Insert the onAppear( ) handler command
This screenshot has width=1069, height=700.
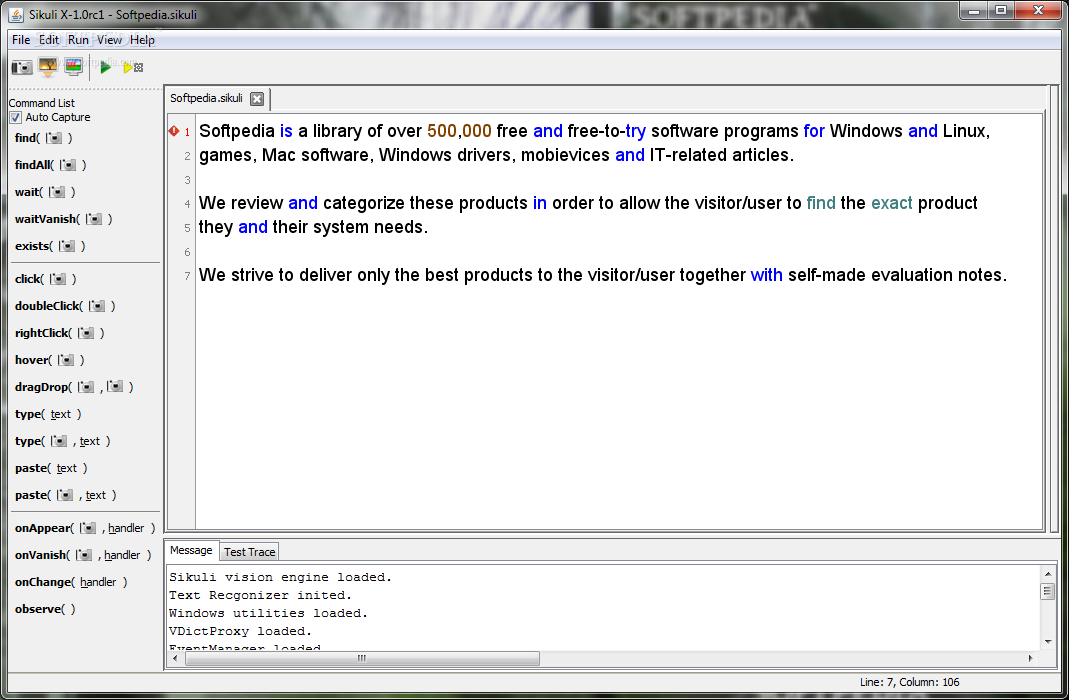[x=85, y=528]
